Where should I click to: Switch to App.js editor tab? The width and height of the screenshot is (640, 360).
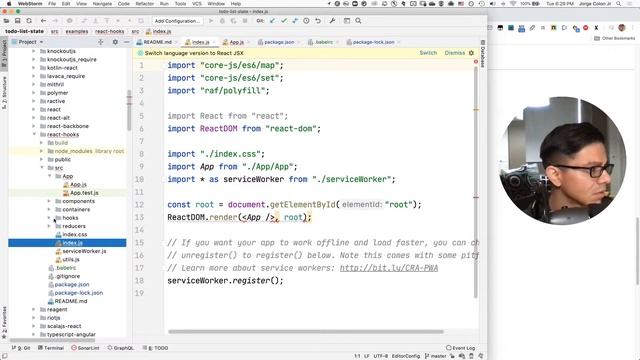click(x=236, y=42)
